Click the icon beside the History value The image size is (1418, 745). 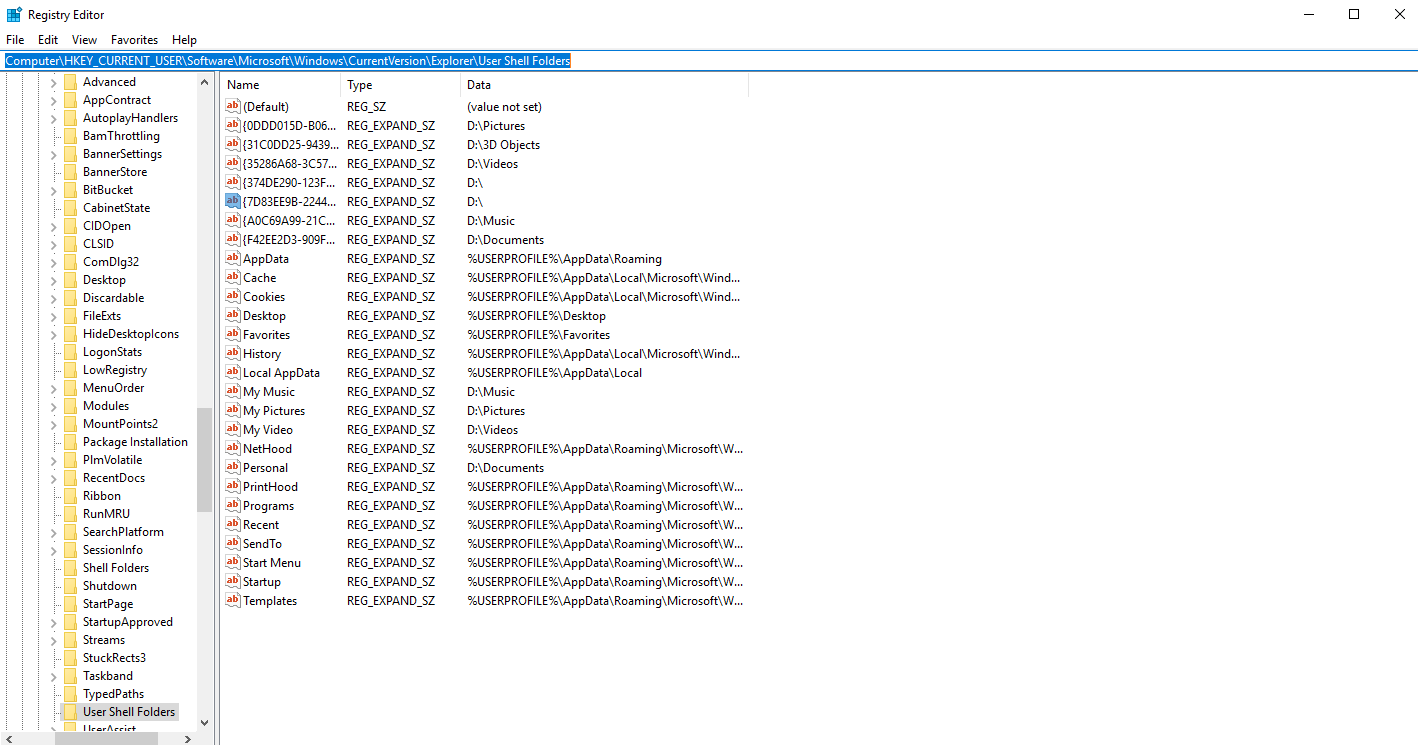pos(233,353)
